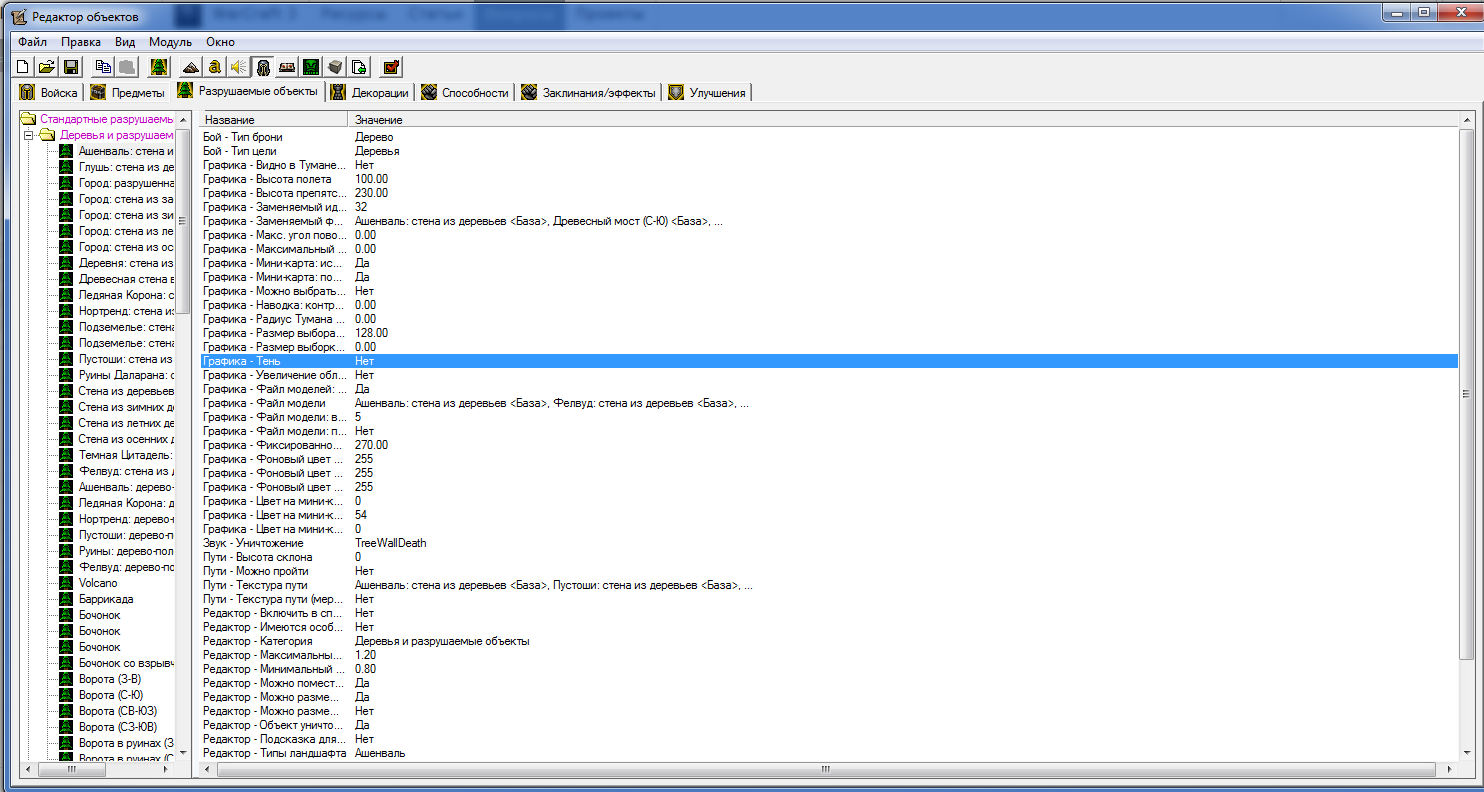The width and height of the screenshot is (1484, 792).
Task: Select 'Город: разрушенна' tree entry
Action: (126, 183)
